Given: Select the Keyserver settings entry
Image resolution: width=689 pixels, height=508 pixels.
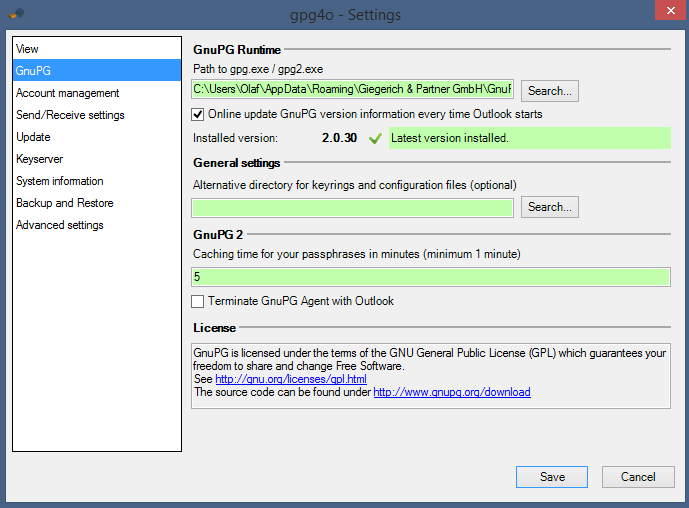Looking at the screenshot, I should coord(97,159).
